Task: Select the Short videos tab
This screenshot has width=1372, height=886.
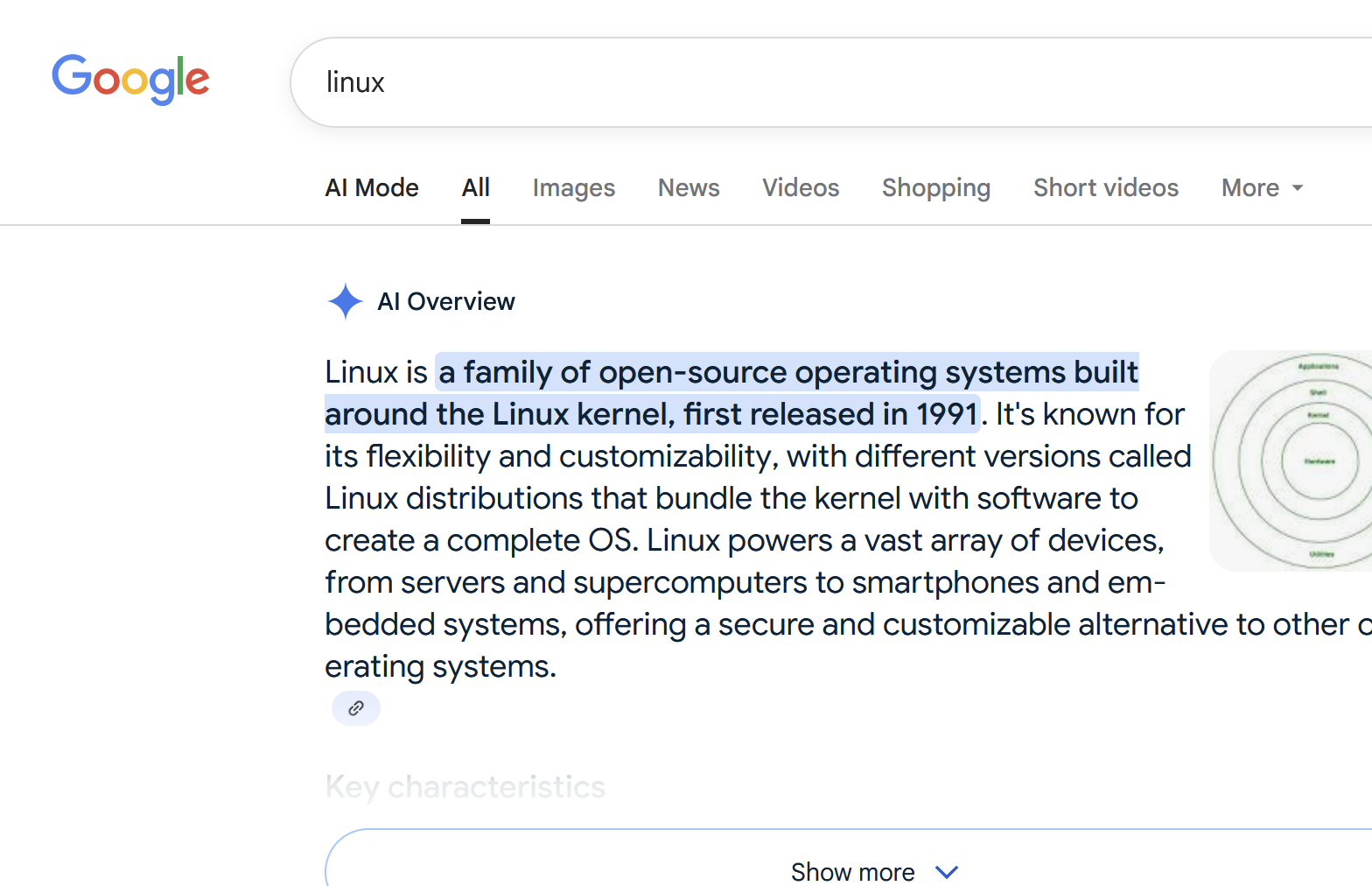Action: tap(1106, 188)
